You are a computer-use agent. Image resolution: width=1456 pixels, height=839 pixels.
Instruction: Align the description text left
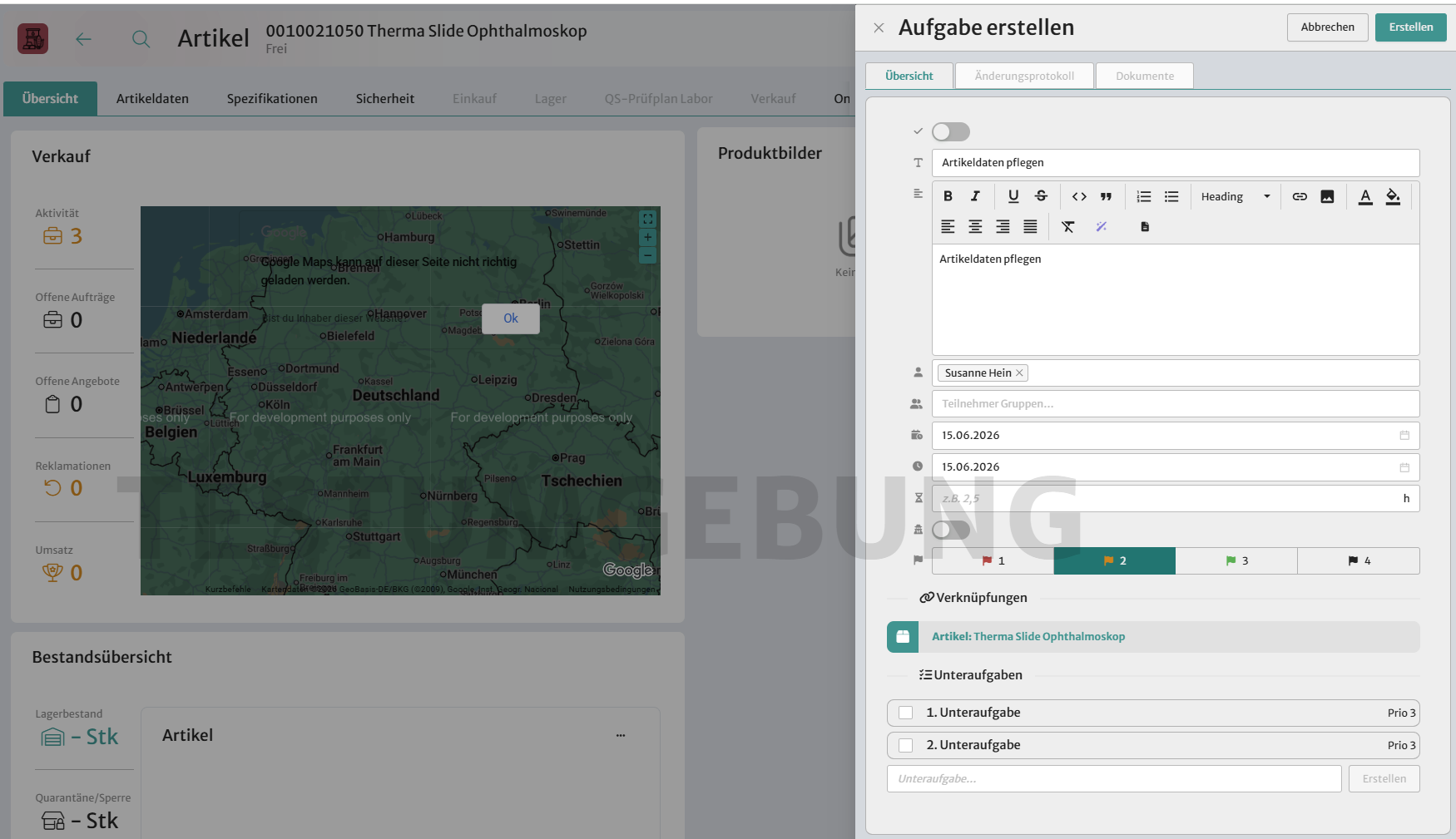(948, 226)
